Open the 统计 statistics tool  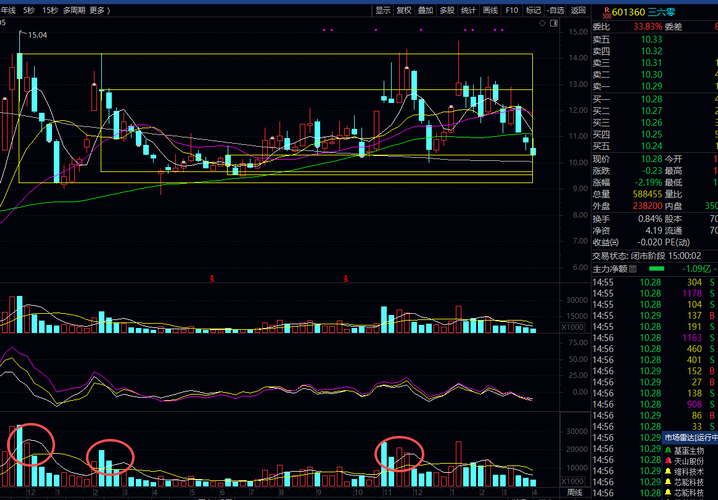coord(468,10)
